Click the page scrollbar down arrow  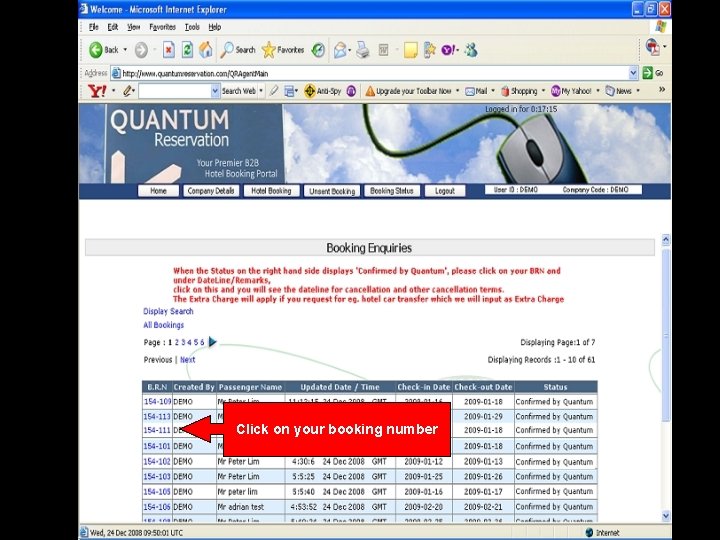coord(666,516)
